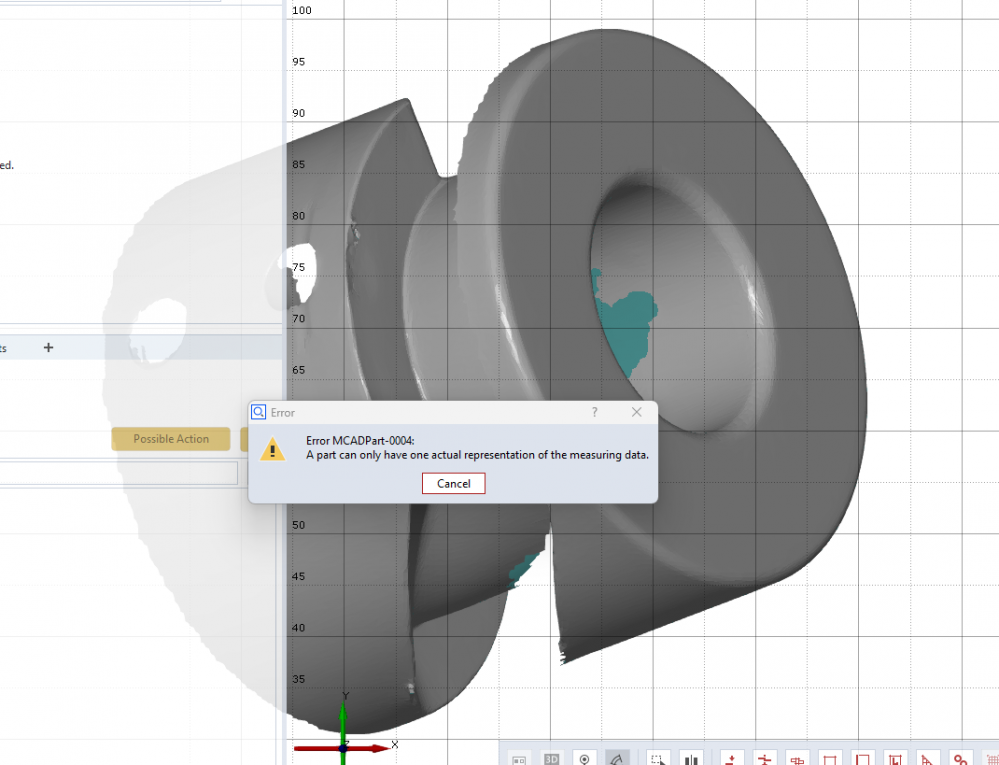The image size is (999, 765).
Task: Click the vertical bars toolbar icon
Action: (x=691, y=759)
